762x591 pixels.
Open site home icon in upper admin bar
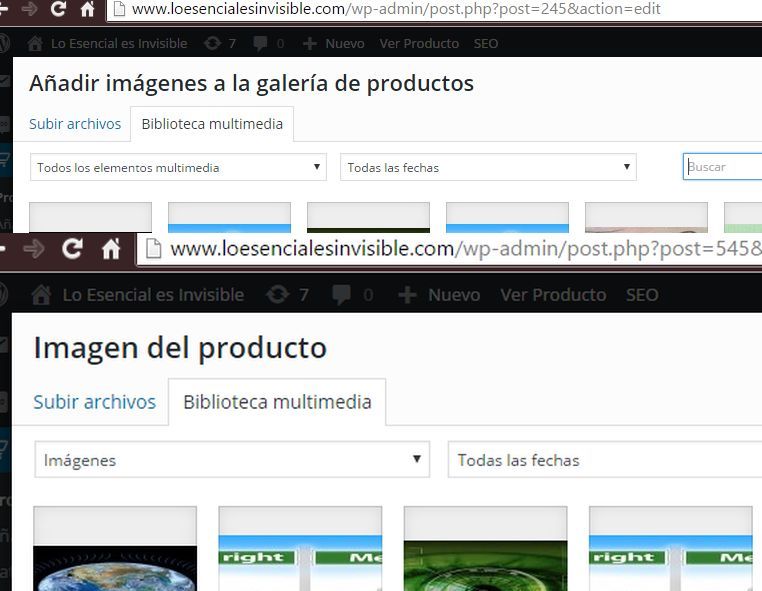pos(35,43)
